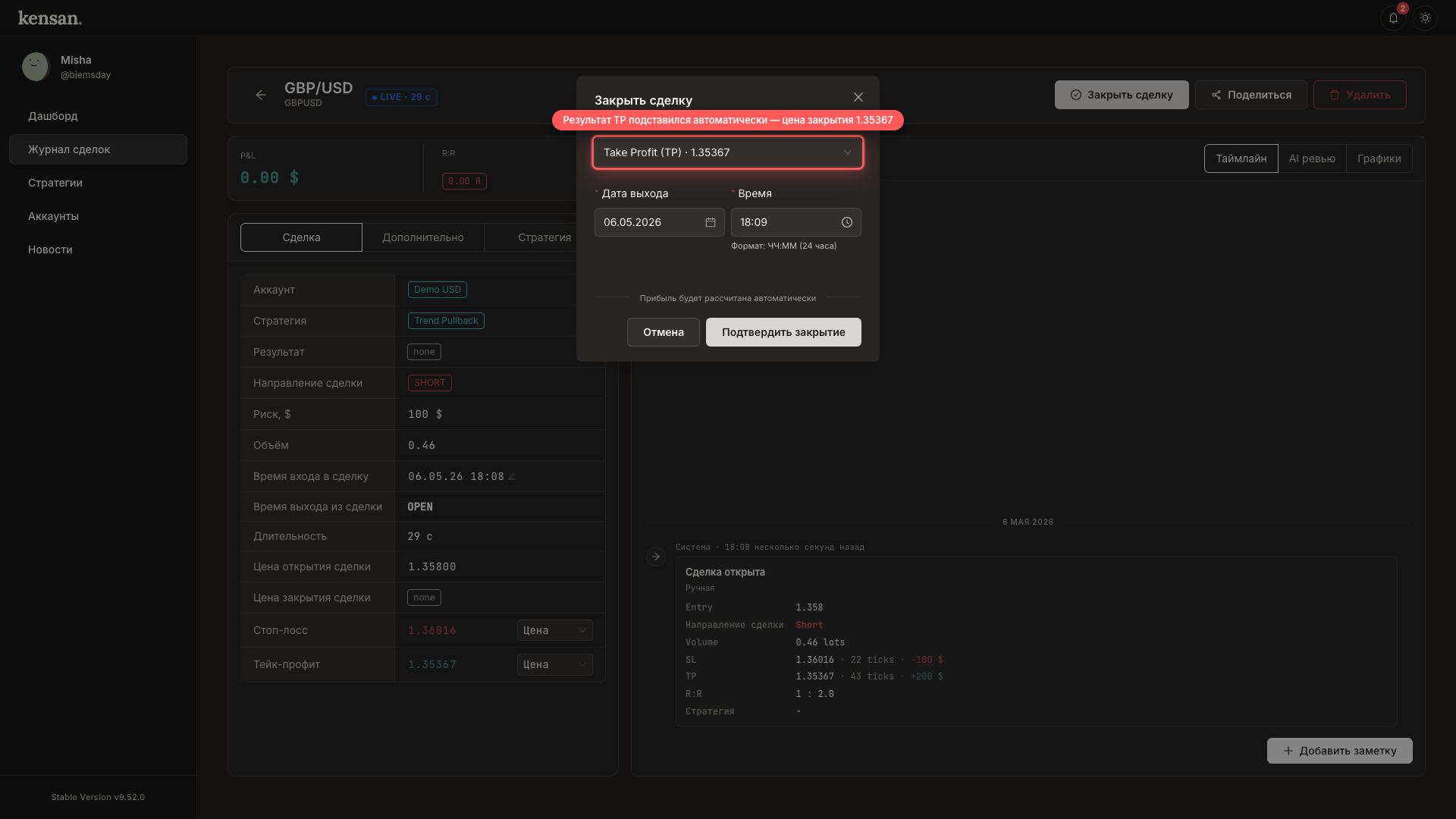
Task: Click the red TP auto-filled notification banner
Action: coord(728,120)
